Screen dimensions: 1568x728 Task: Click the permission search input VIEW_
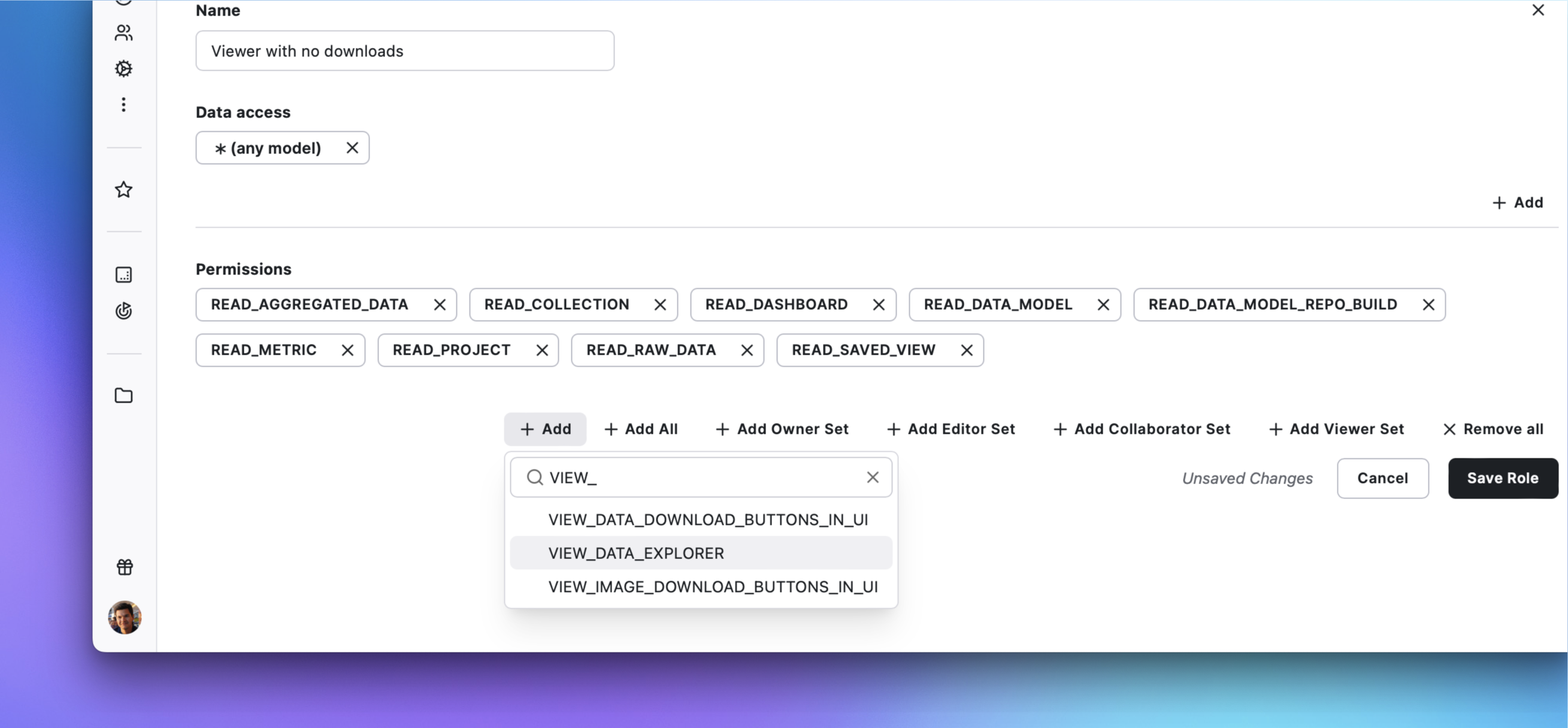[701, 478]
